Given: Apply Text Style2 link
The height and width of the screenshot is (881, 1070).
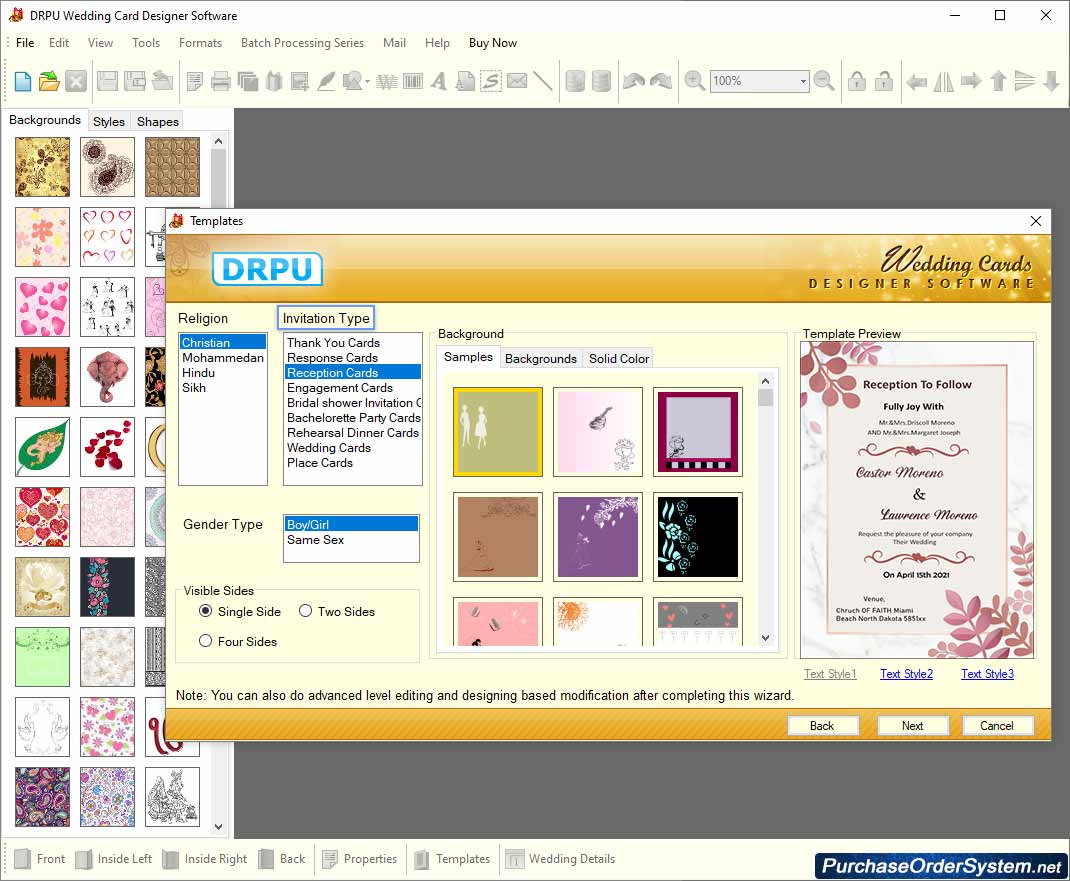Looking at the screenshot, I should [x=906, y=674].
